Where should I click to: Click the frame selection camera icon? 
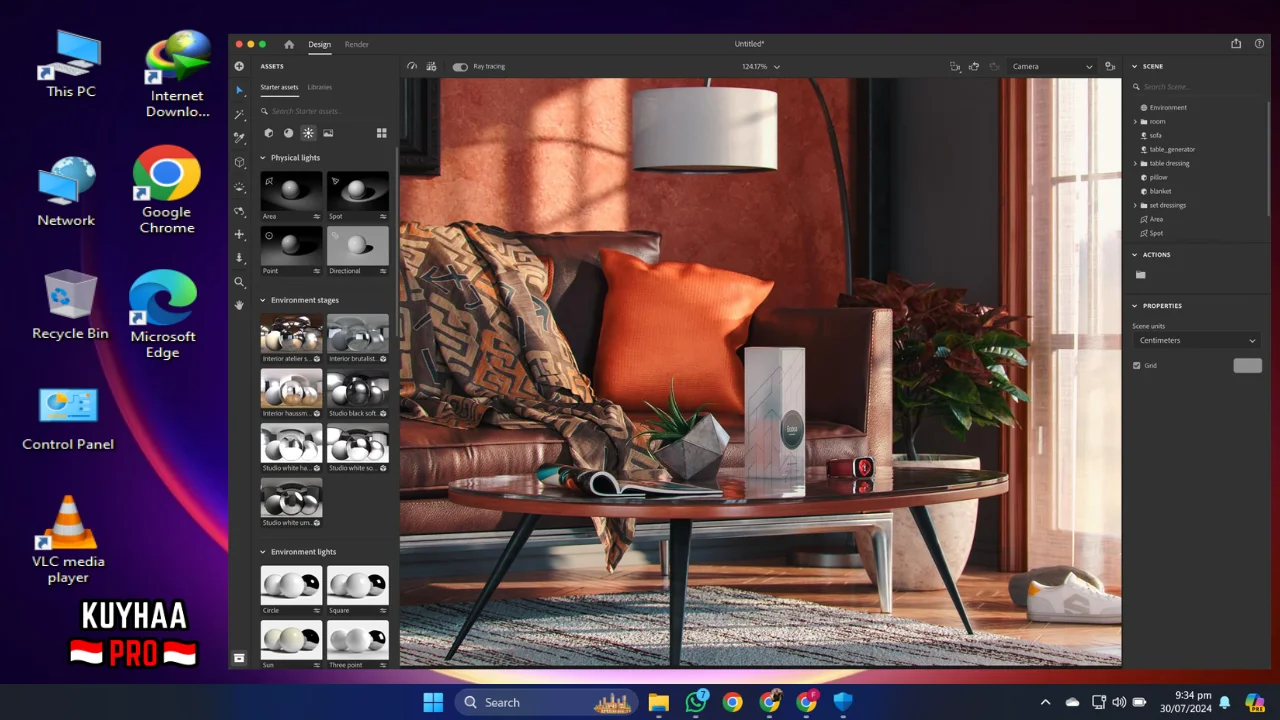click(955, 66)
